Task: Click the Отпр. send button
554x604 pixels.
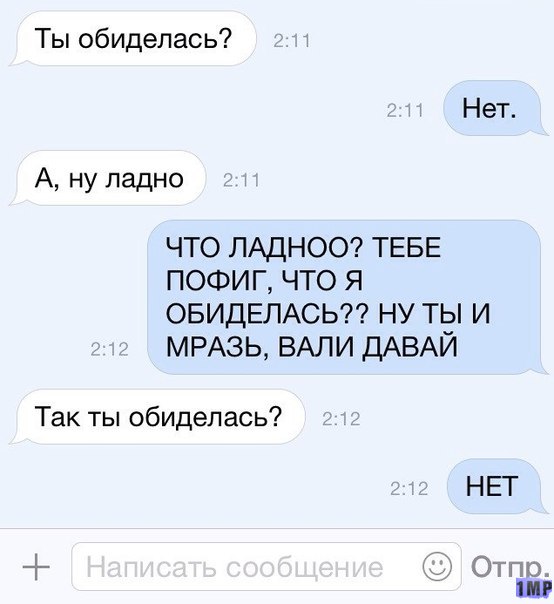Action: pos(510,567)
